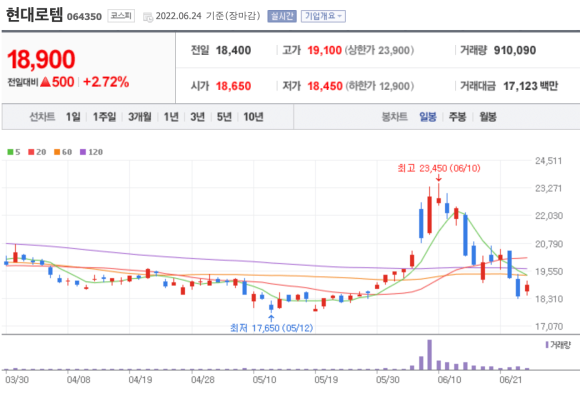Viewport: 580px width, 393px height.
Task: Click the current price 18,900
Action: (x=41, y=59)
